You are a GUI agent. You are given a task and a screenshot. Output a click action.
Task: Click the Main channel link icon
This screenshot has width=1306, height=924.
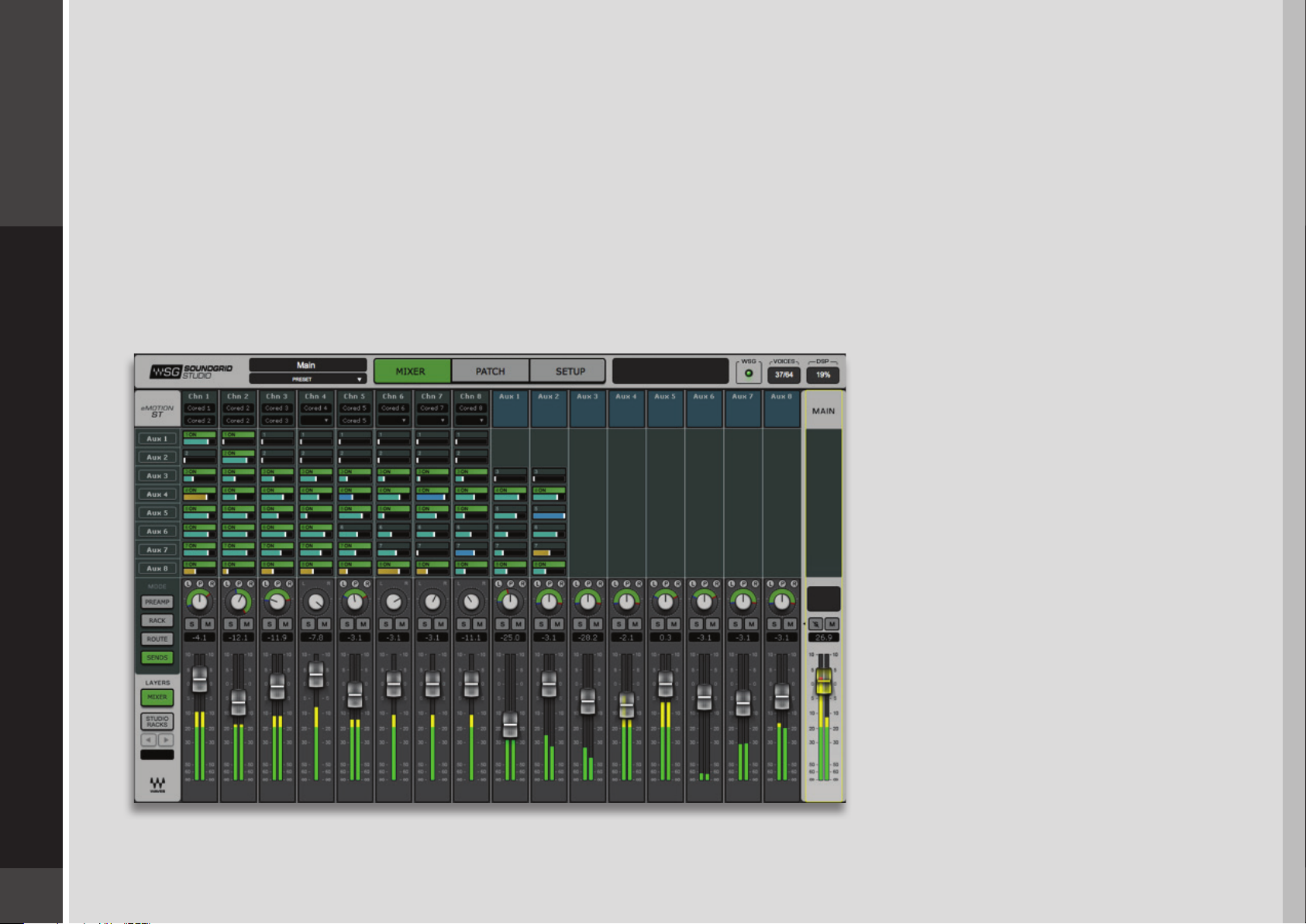click(x=815, y=624)
